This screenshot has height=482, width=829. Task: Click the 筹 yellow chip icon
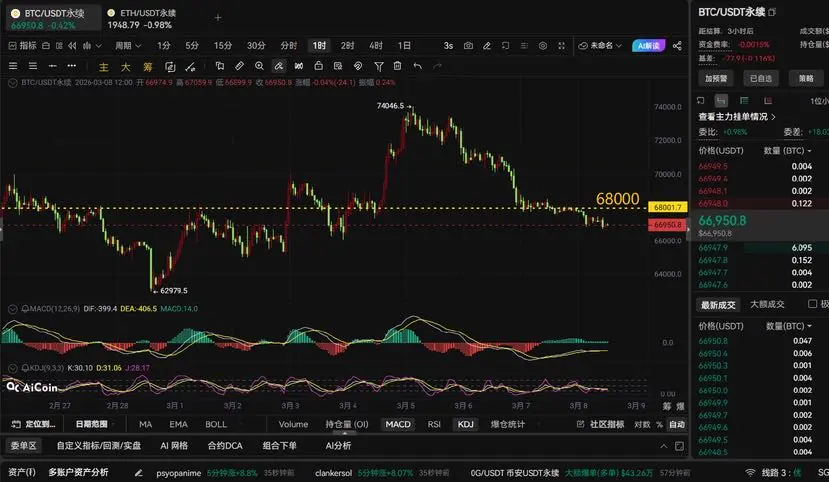click(148, 67)
